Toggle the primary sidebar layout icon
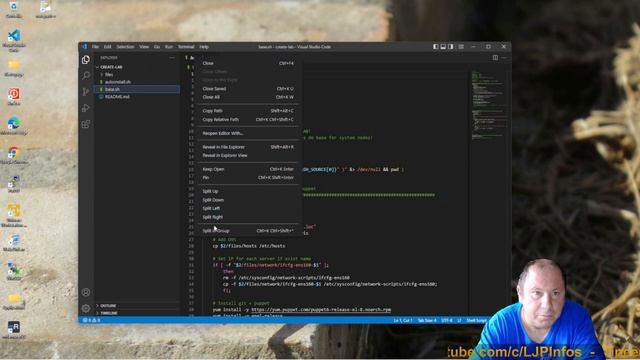Screen dimensions: 640x360 click(436, 47)
